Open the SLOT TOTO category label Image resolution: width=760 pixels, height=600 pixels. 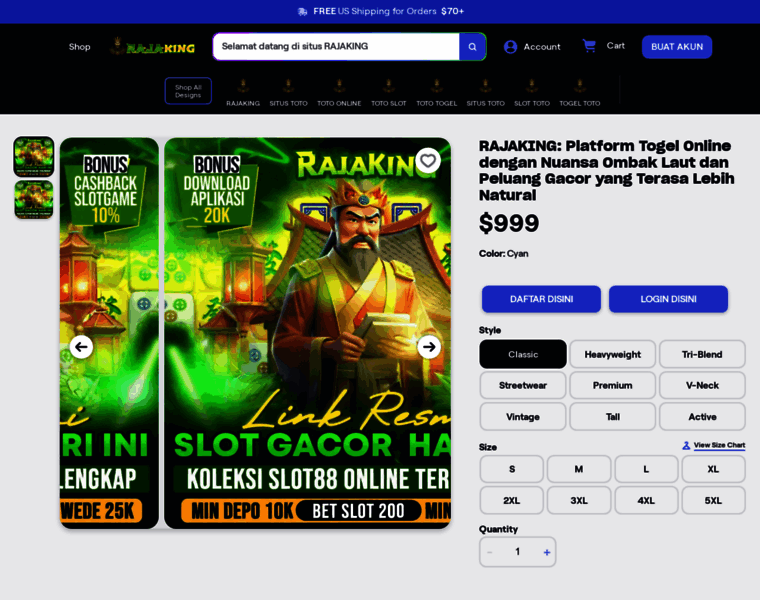pos(532,103)
